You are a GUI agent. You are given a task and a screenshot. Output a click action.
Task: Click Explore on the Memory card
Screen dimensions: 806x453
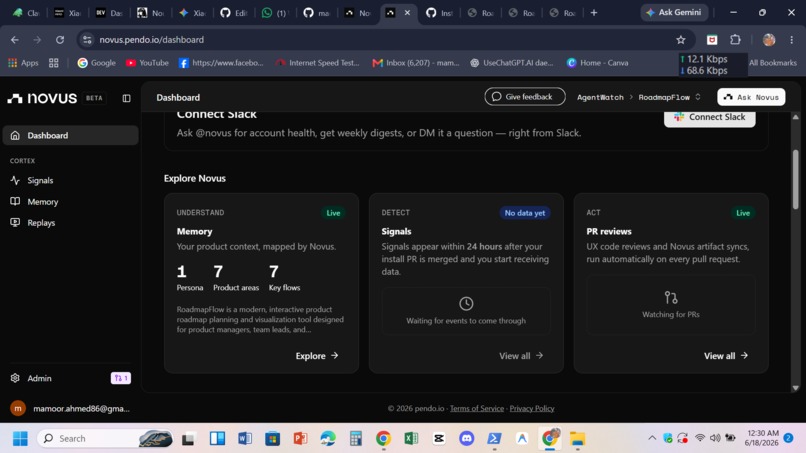tap(317, 356)
